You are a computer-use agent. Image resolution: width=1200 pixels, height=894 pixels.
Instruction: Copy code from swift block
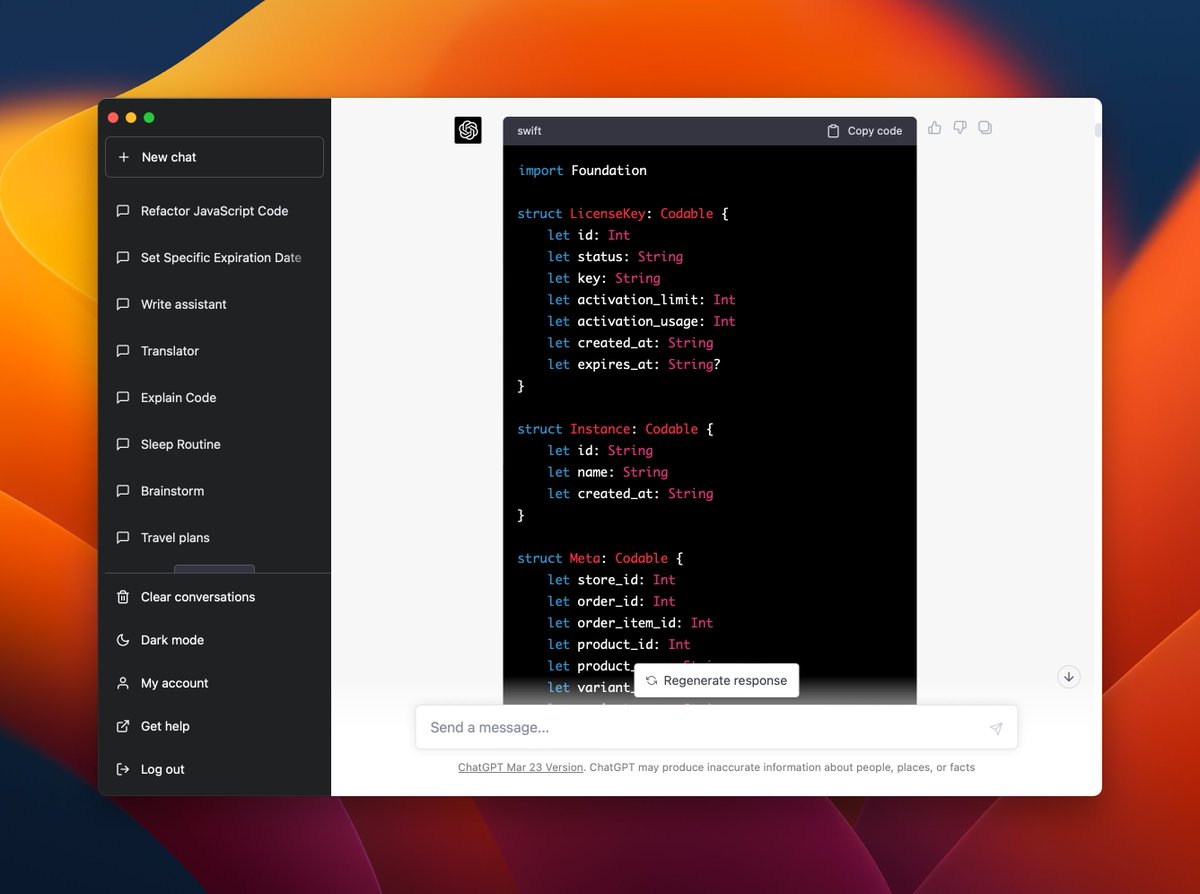pos(865,131)
